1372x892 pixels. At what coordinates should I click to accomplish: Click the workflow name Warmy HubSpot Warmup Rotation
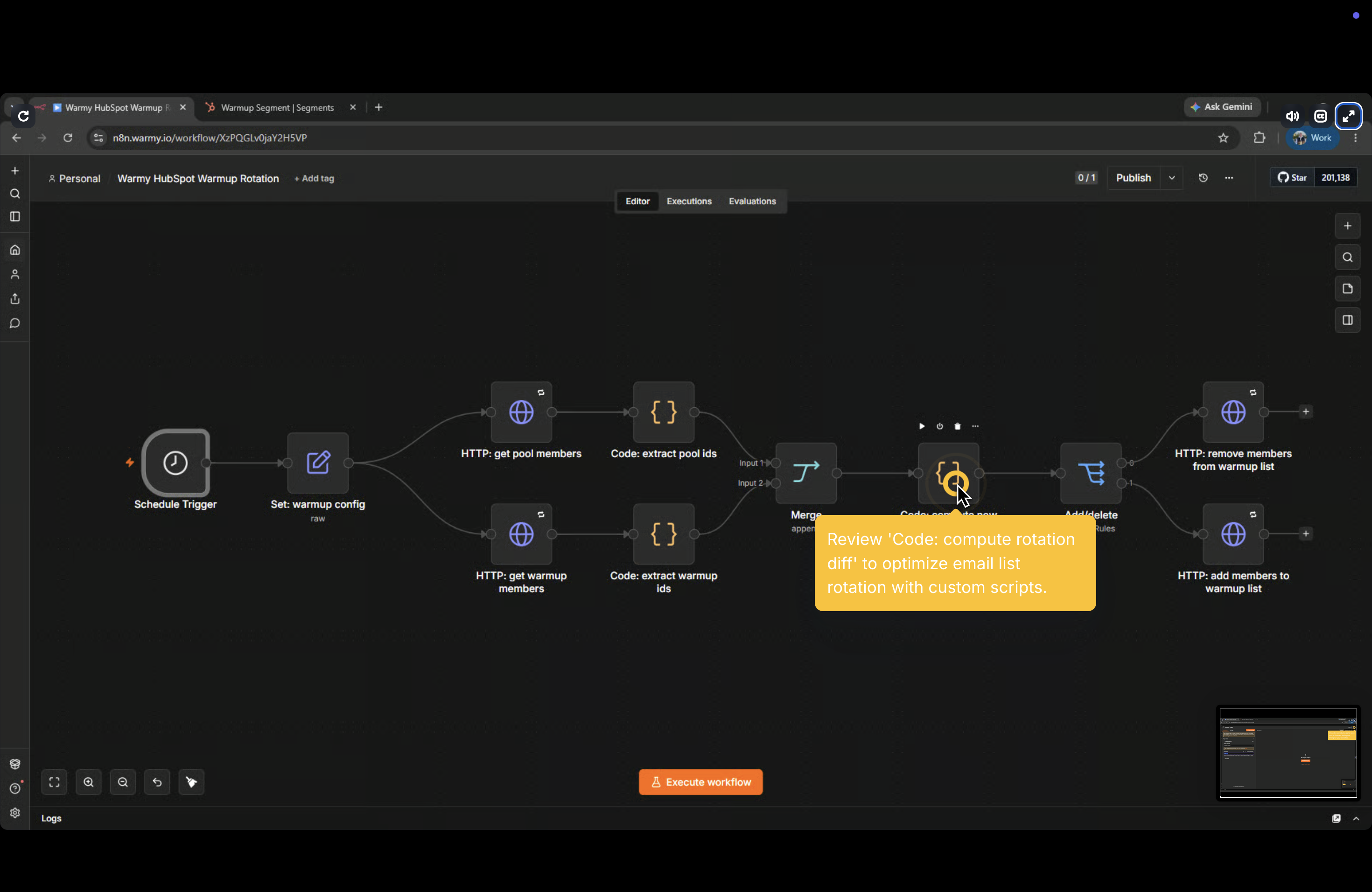(198, 179)
